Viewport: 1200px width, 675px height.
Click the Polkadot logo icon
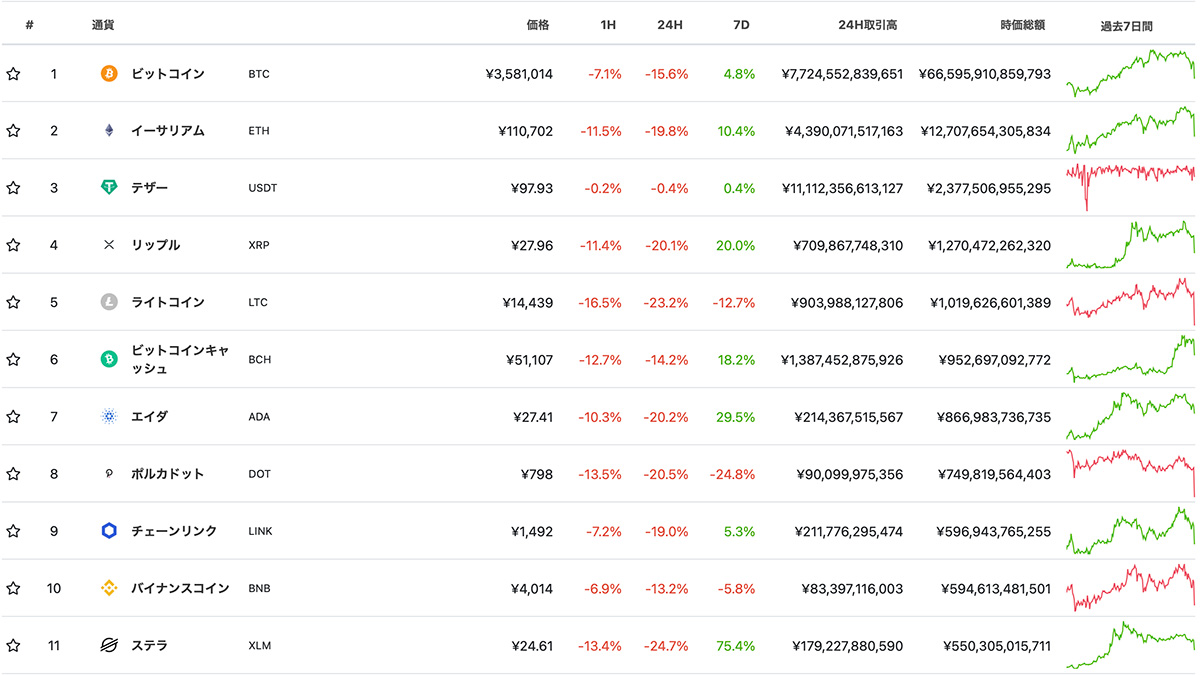109,474
